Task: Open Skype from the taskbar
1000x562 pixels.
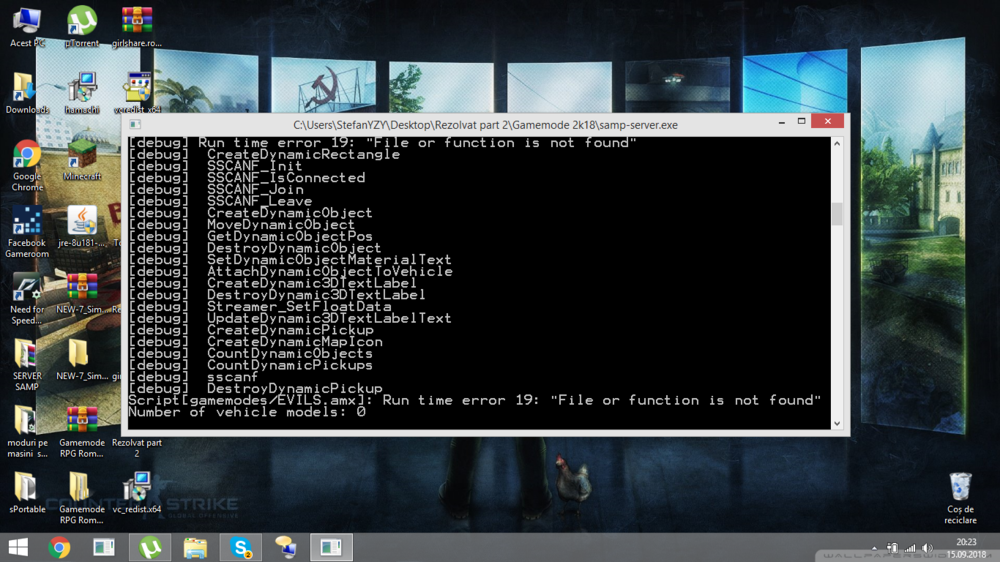Action: pyautogui.click(x=240, y=547)
